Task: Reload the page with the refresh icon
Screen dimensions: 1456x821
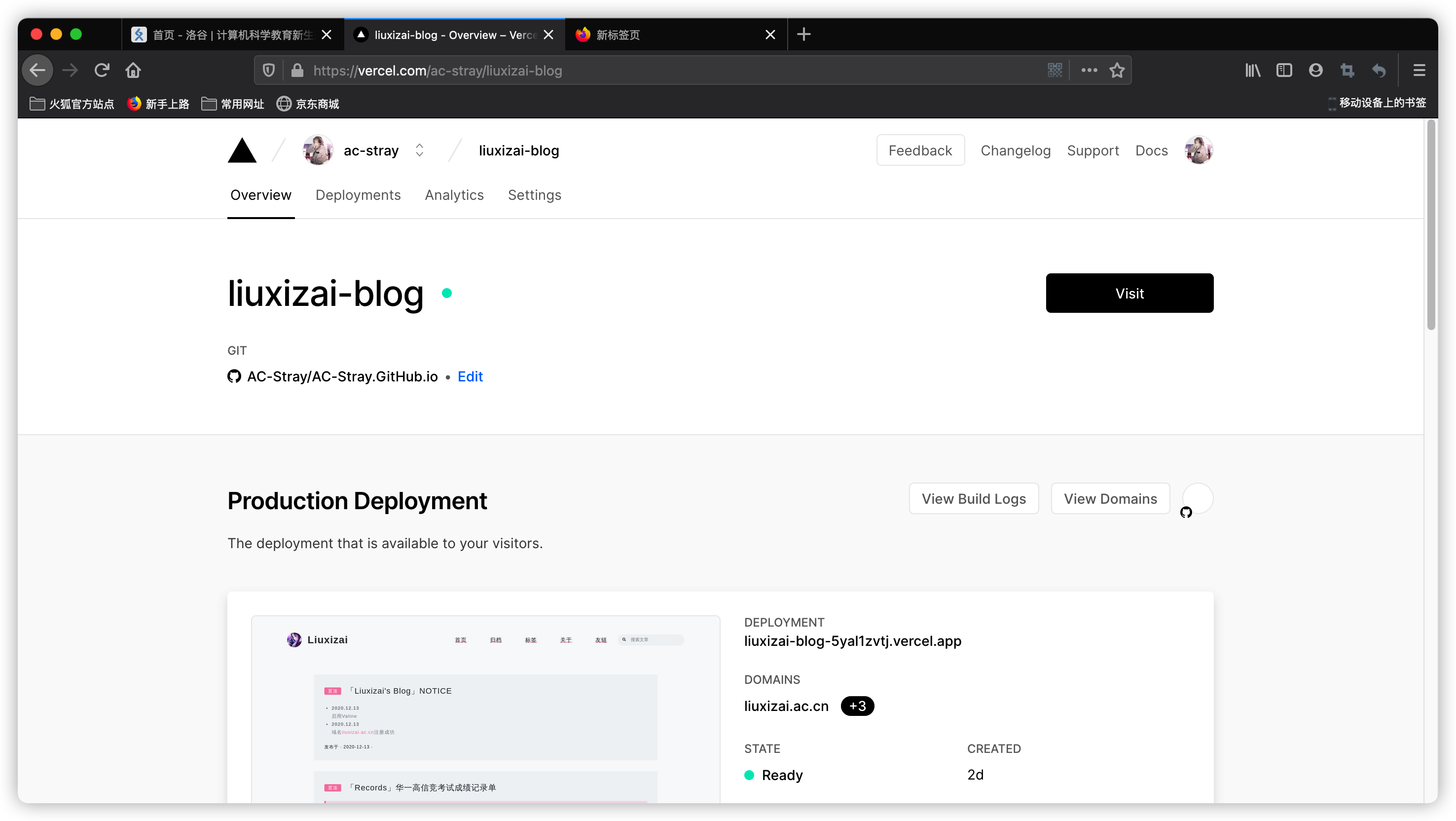Action: point(102,70)
